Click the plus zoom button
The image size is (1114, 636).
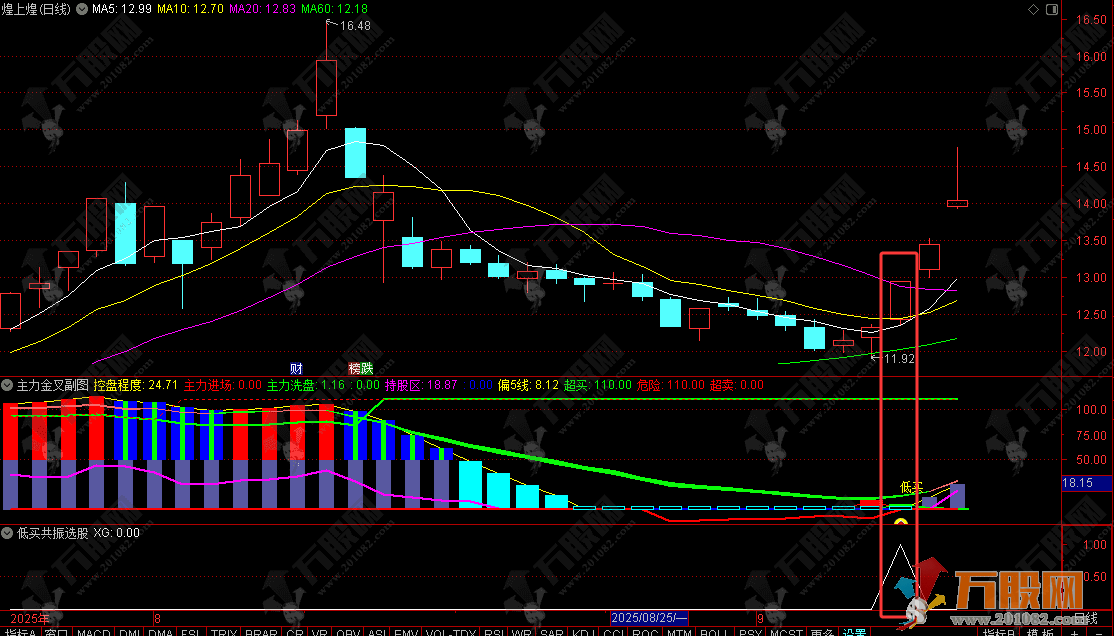(x=1075, y=632)
